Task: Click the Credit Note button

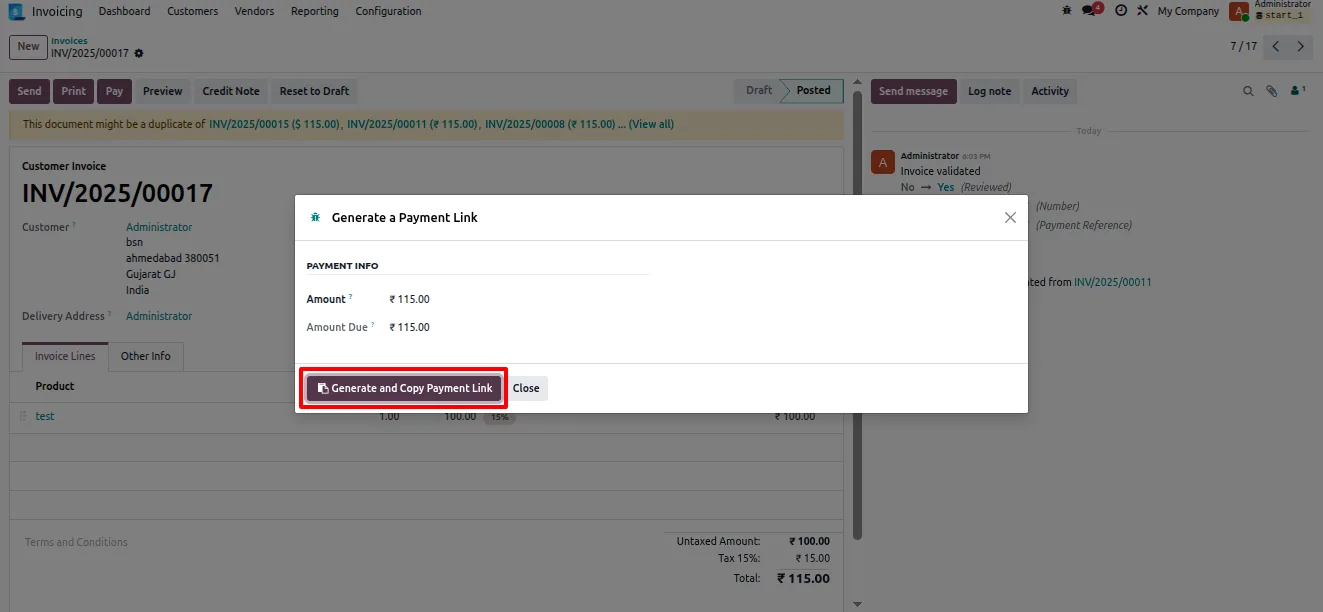Action: pyautogui.click(x=231, y=91)
